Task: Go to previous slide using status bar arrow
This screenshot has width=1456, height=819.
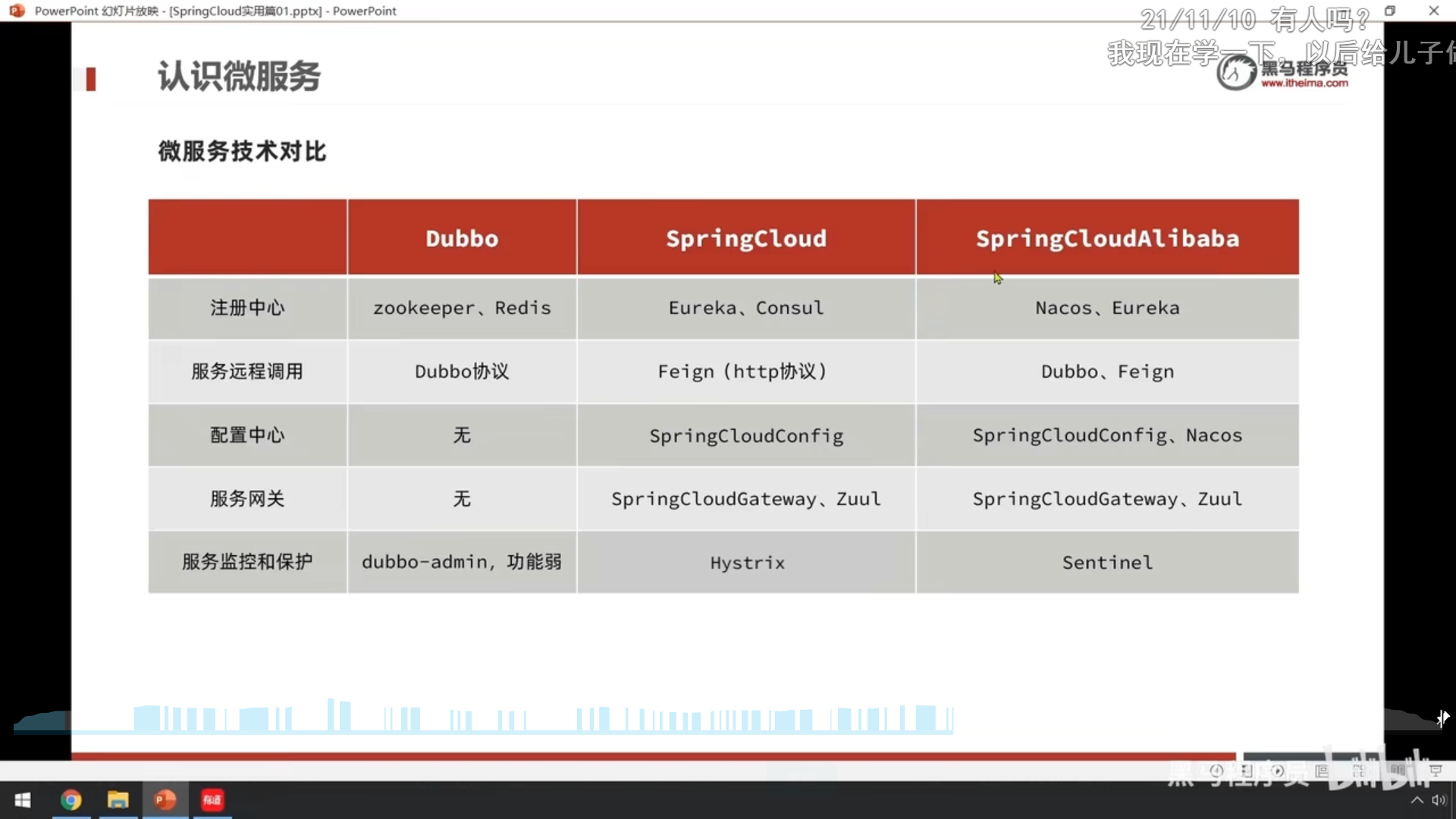Action: coord(1216,770)
